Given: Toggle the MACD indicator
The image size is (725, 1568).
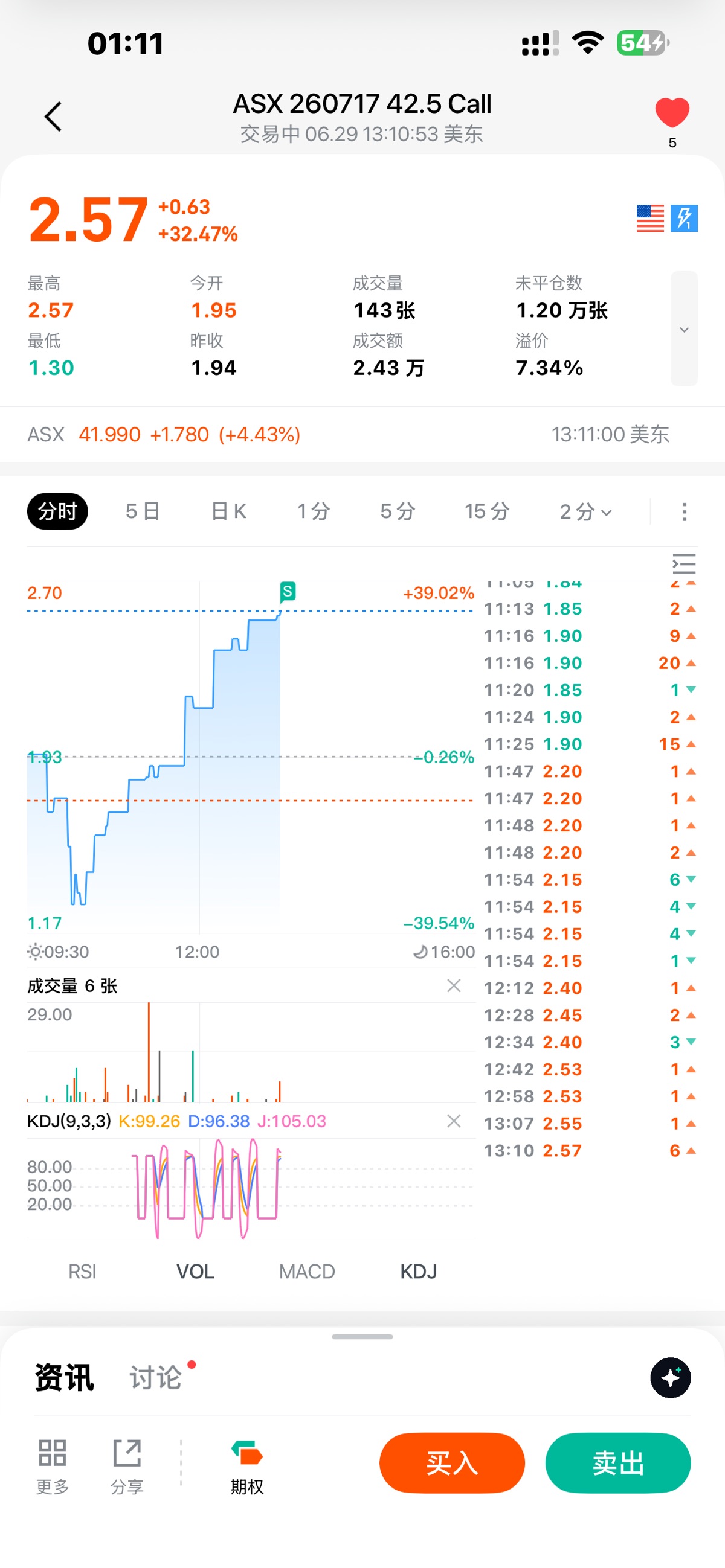Looking at the screenshot, I should 307,1271.
